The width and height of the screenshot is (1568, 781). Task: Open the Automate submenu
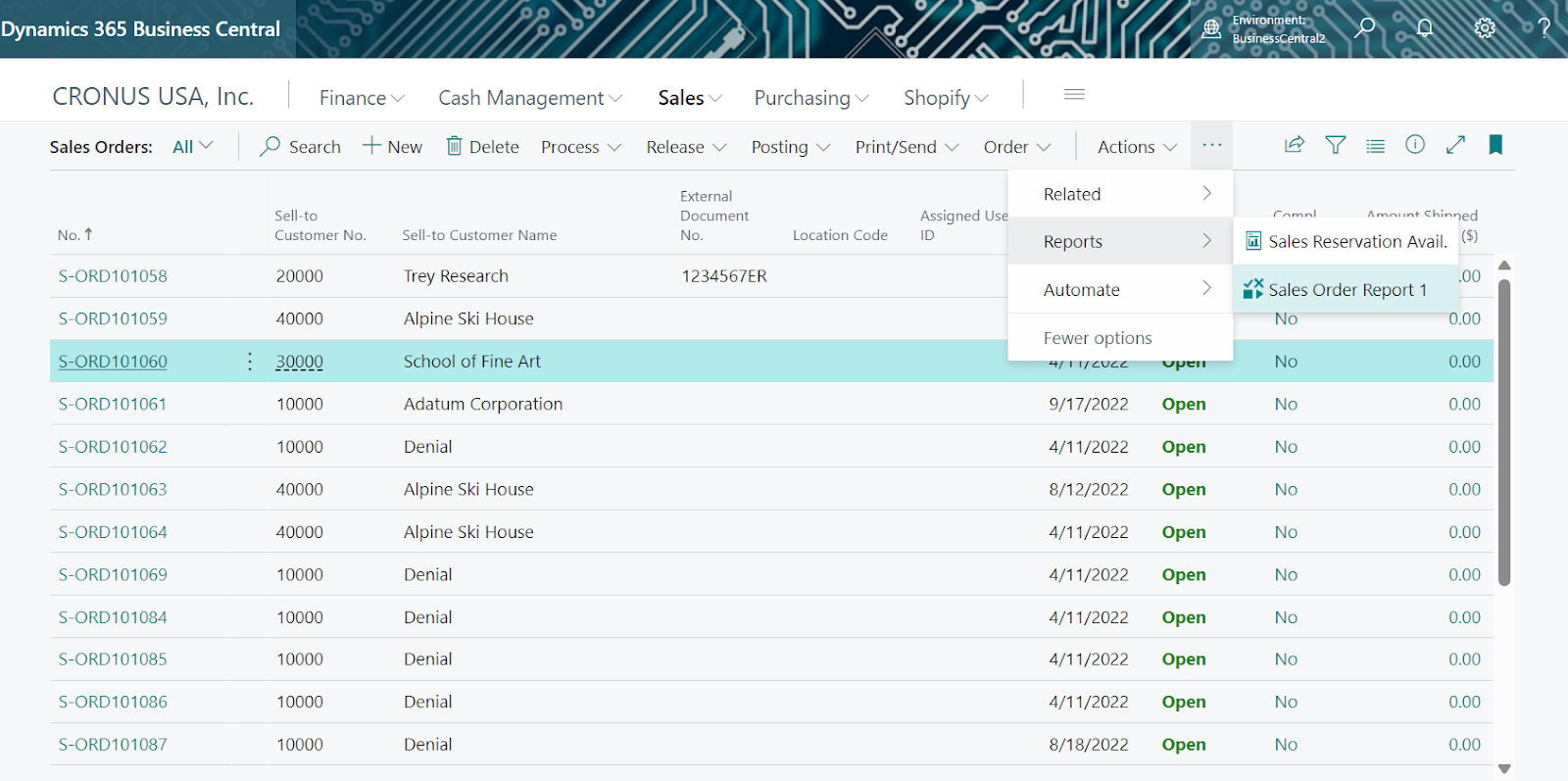click(x=1120, y=289)
